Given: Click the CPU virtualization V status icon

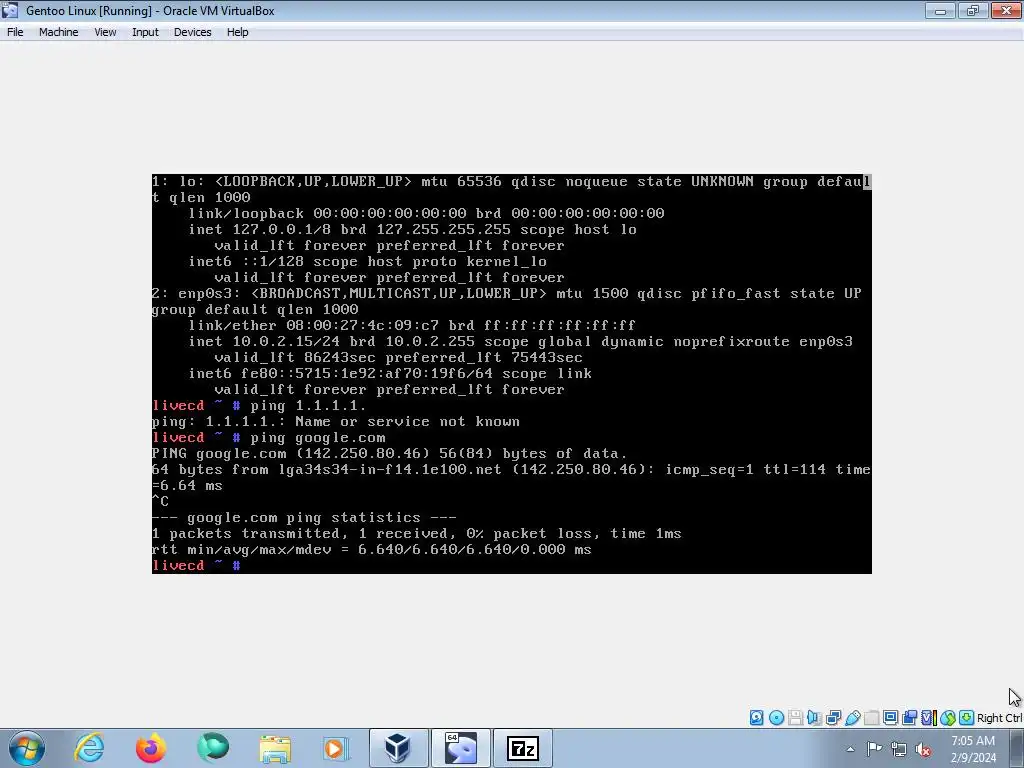Looking at the screenshot, I should (x=928, y=718).
